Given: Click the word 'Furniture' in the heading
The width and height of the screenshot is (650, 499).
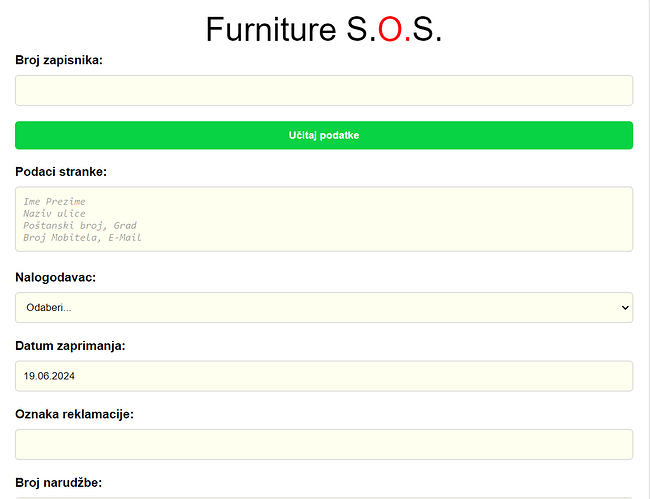Looking at the screenshot, I should click(271, 30).
